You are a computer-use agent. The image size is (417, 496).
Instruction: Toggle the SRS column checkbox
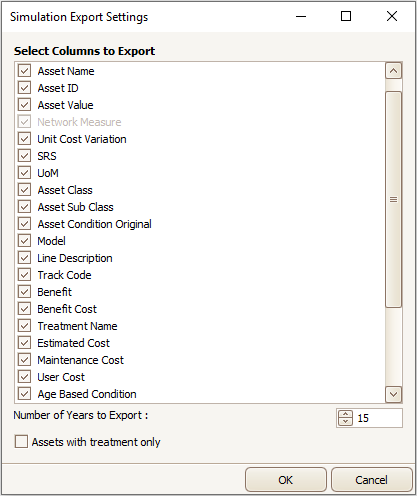point(24,156)
